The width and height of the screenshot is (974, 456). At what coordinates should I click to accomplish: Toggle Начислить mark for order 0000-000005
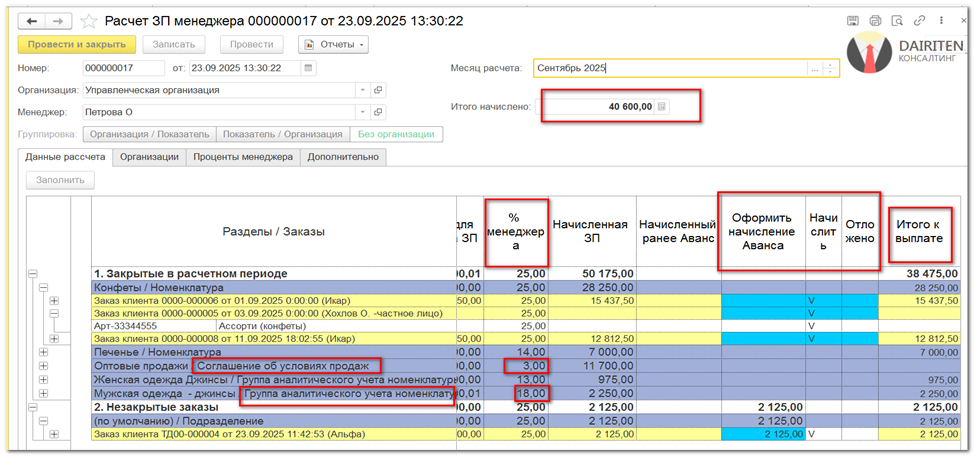(x=824, y=313)
